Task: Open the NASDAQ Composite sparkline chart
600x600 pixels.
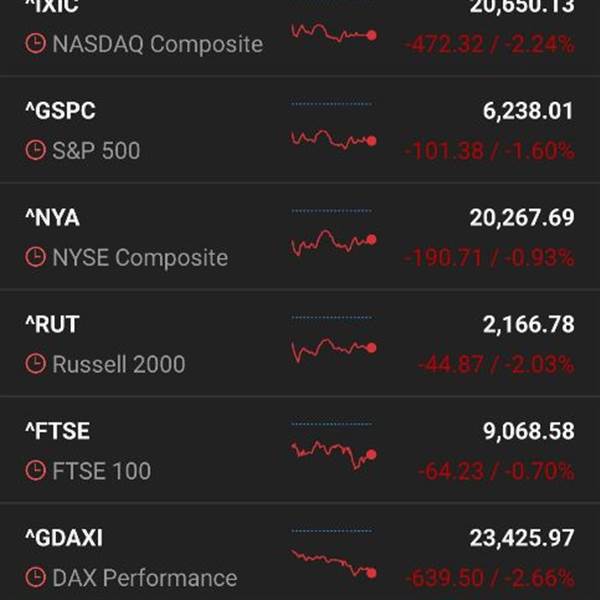Action: [334, 33]
